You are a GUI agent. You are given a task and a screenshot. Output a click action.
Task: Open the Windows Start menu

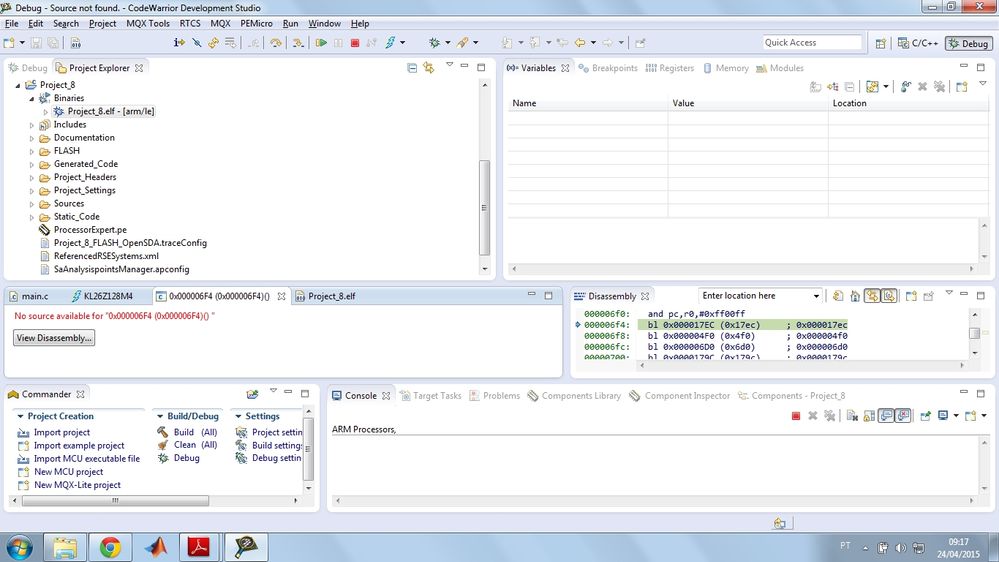click(x=18, y=547)
